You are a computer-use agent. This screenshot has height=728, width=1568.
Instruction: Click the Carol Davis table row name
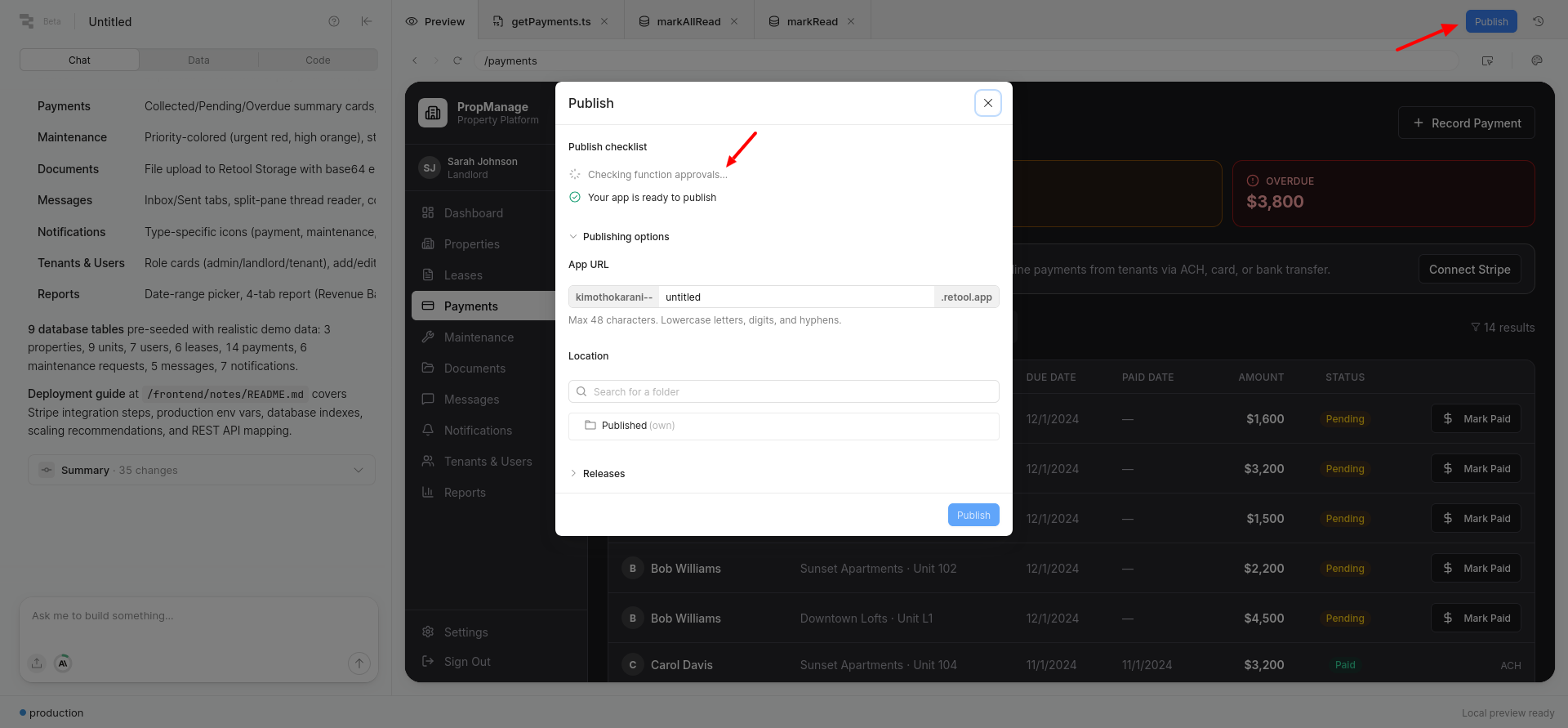pos(682,665)
